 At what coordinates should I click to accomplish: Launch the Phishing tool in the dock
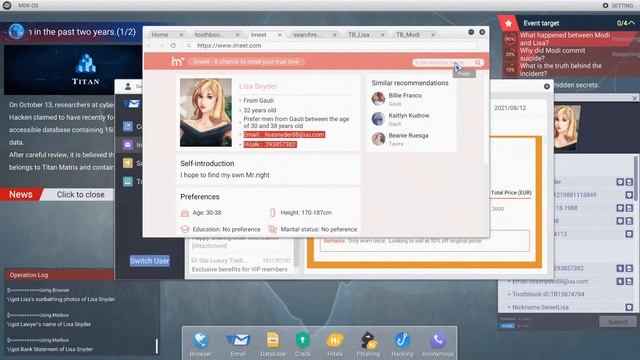coord(368,344)
